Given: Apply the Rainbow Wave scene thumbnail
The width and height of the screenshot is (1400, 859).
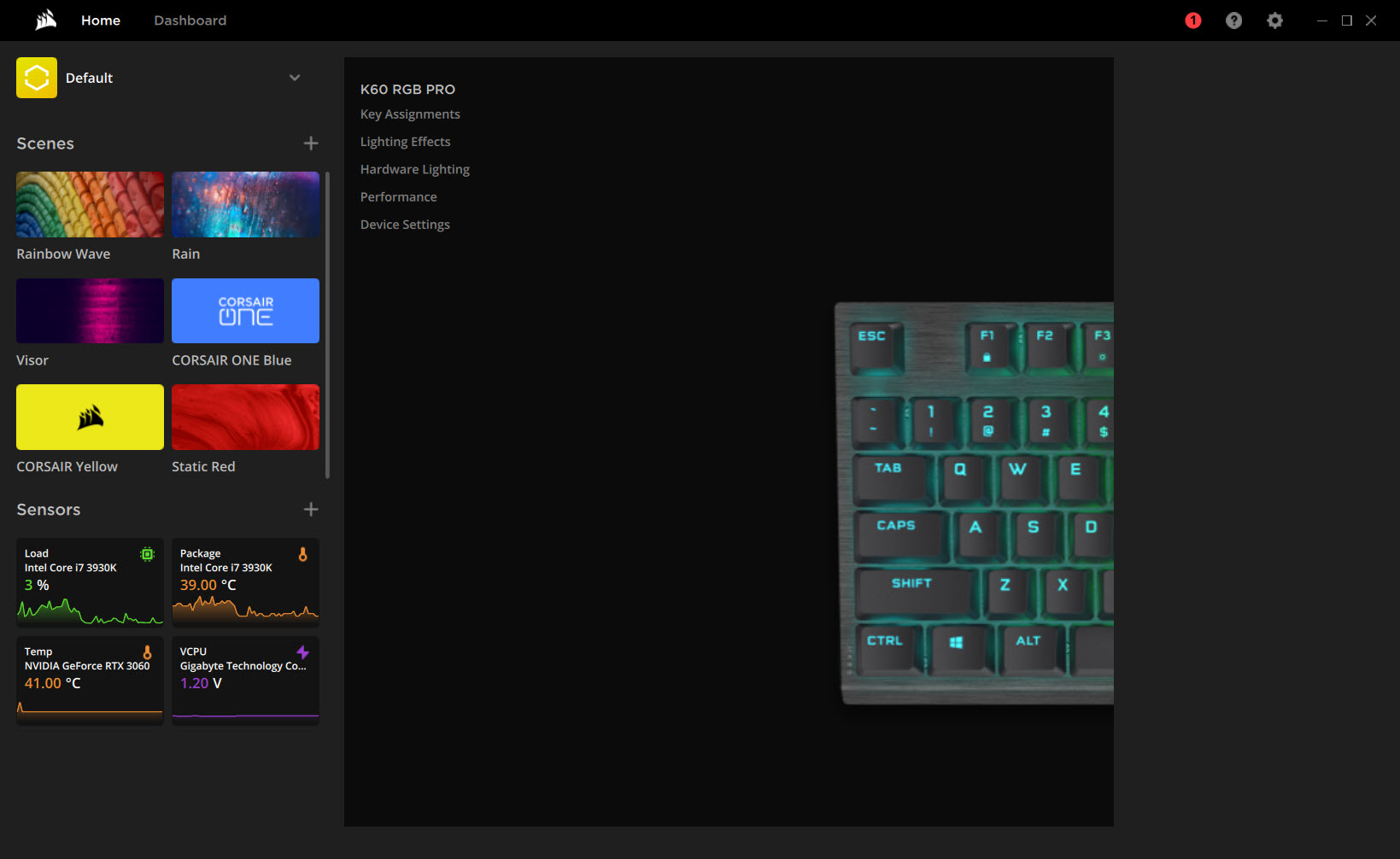Looking at the screenshot, I should 90,205.
